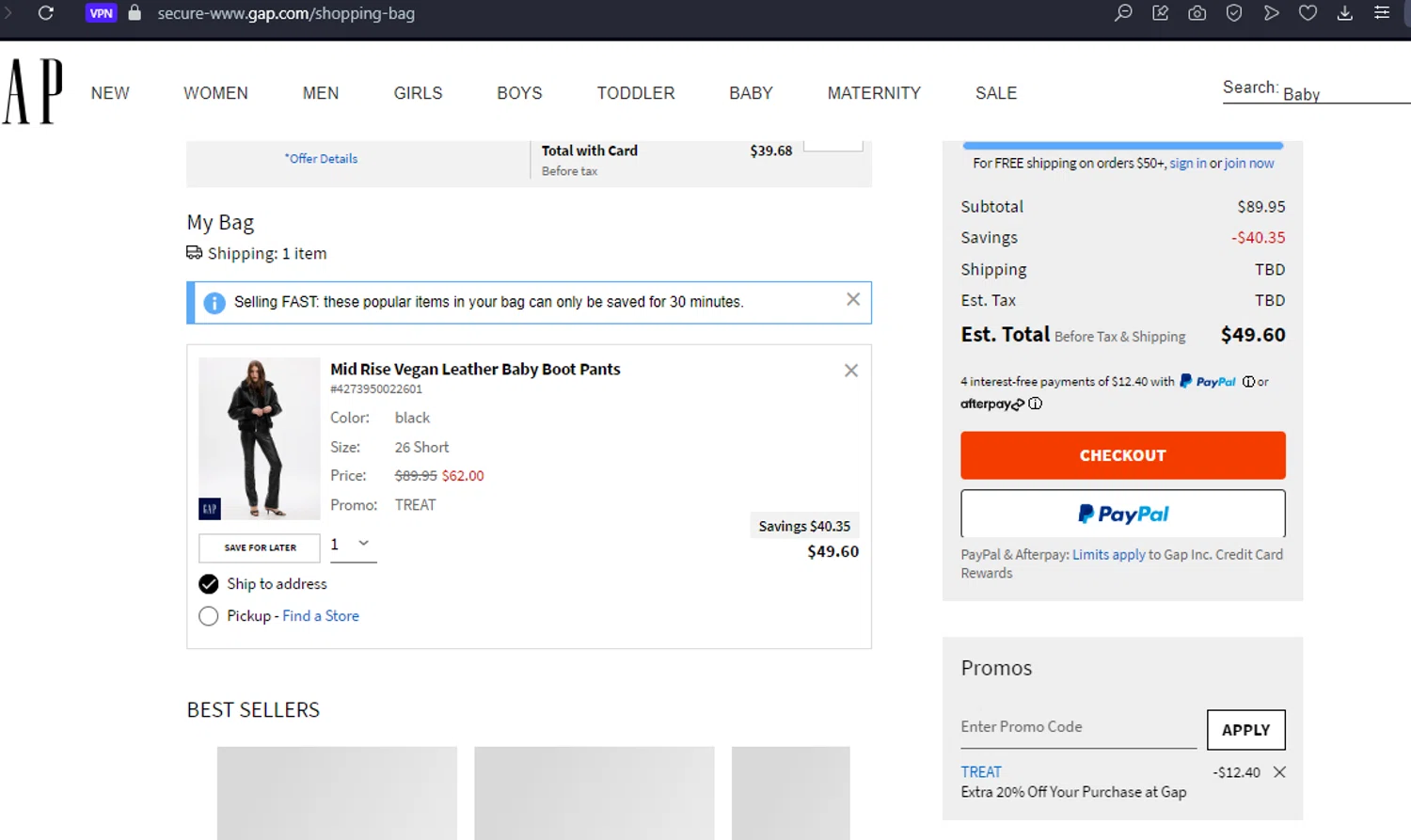Open the shield privacy protection icon
Viewport: 1411px width, 840px height.
tap(1234, 13)
